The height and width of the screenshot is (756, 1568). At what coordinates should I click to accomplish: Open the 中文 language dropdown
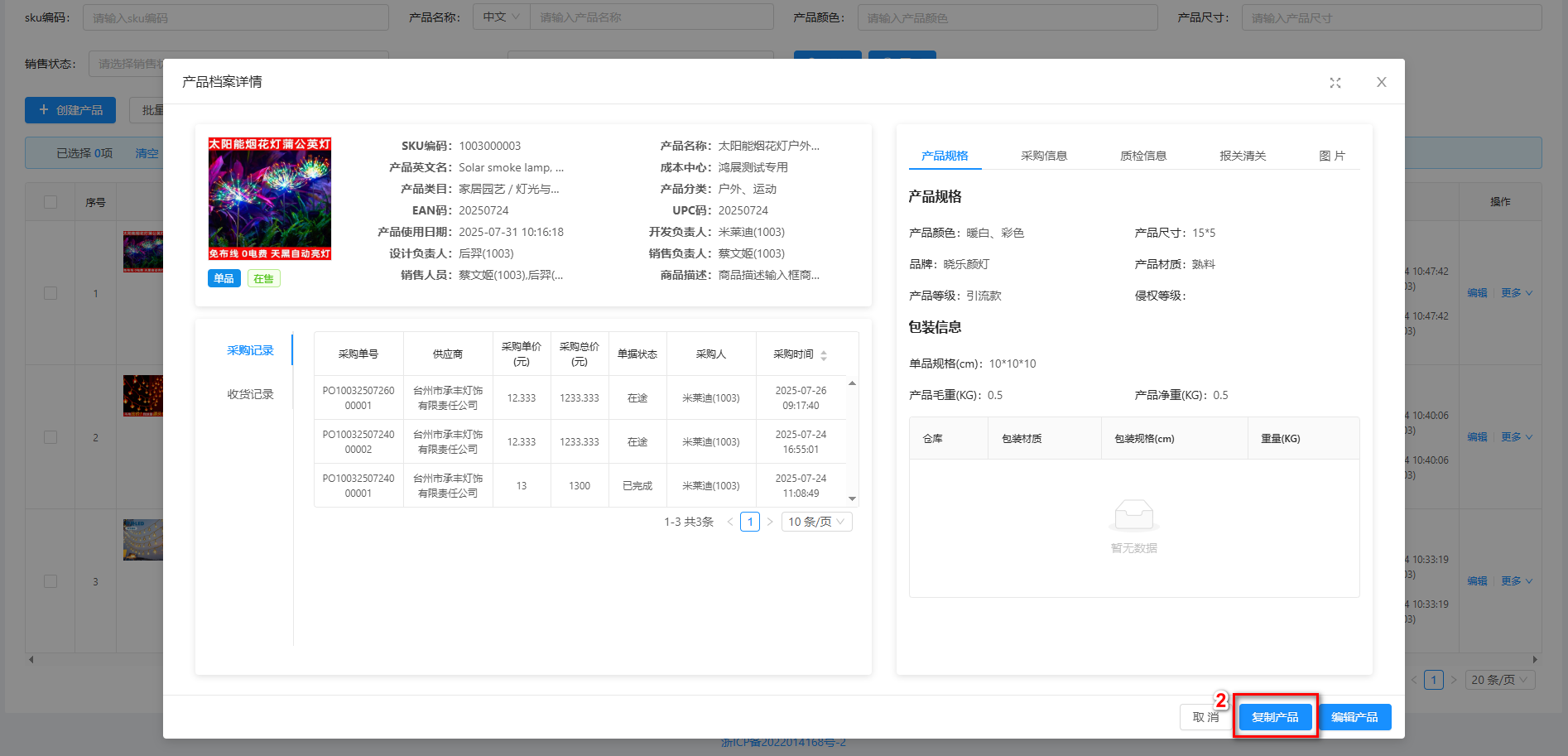(501, 17)
